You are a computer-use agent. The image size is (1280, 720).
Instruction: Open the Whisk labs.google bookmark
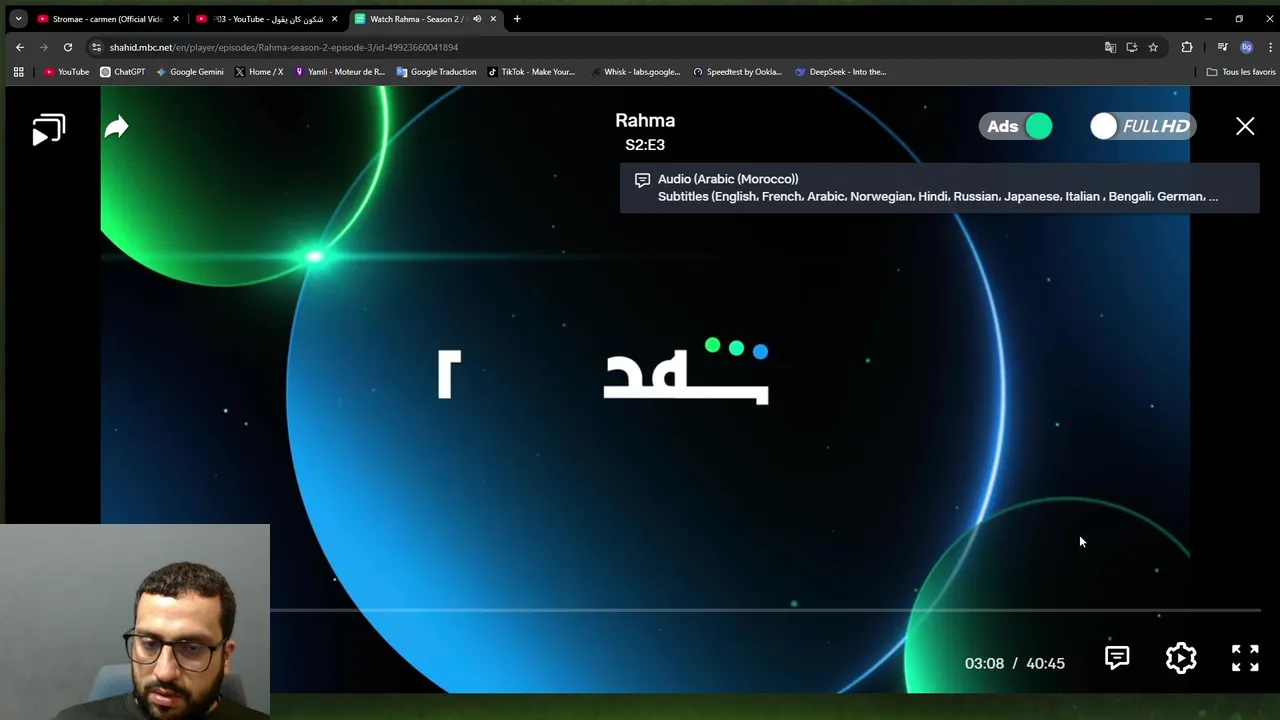click(x=634, y=72)
